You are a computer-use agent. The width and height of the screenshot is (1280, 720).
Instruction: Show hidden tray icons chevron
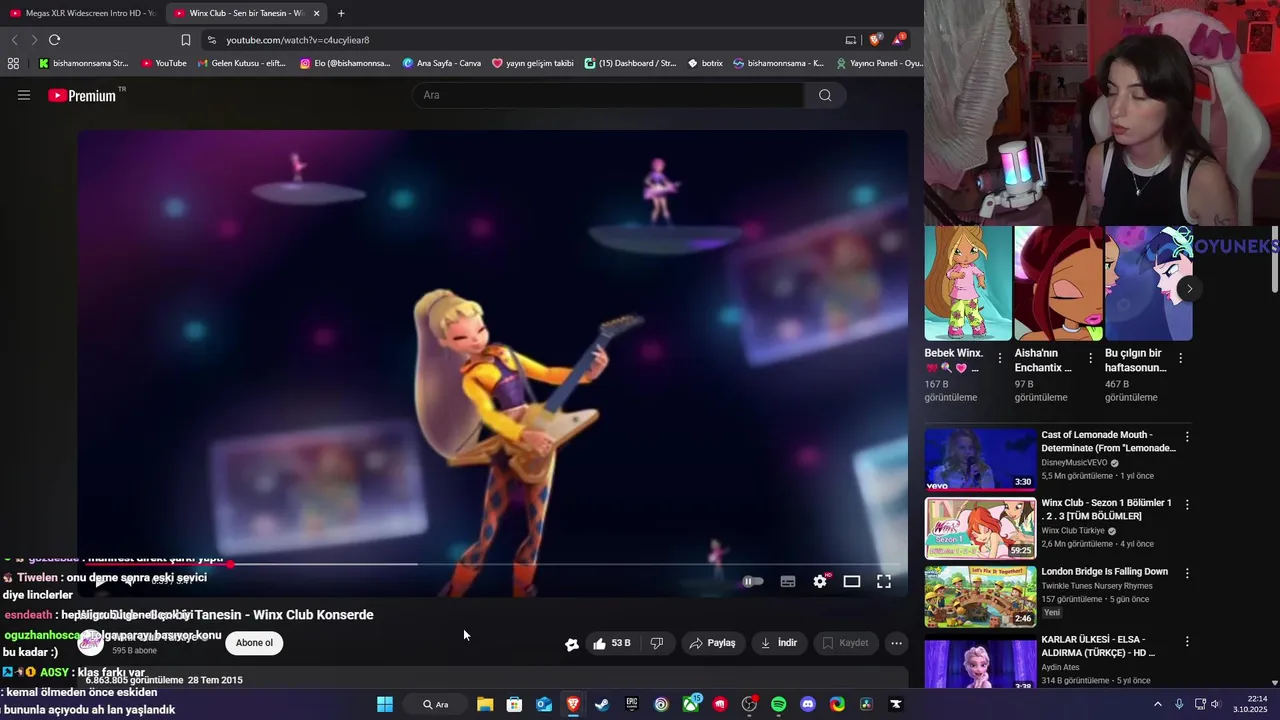coord(1158,704)
